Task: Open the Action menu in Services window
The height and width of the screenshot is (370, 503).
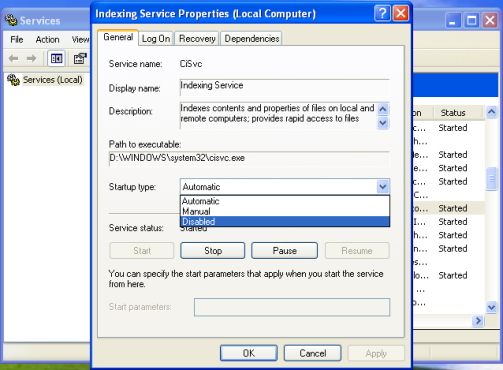Action: tap(47, 40)
